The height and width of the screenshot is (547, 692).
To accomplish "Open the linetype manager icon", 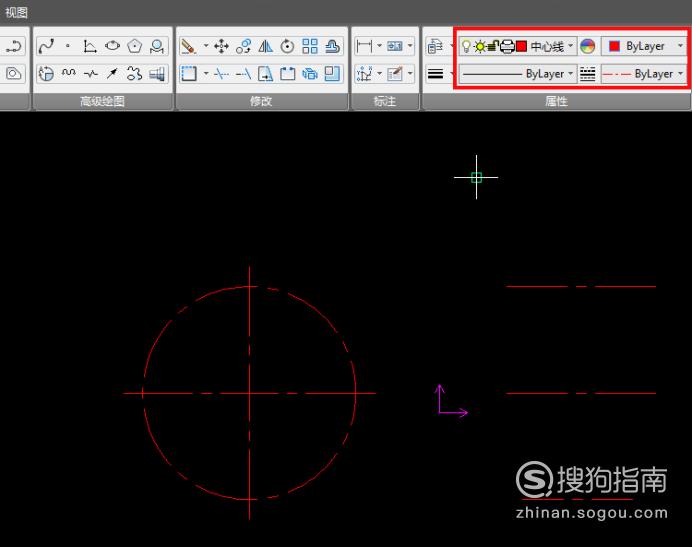I will 587,73.
